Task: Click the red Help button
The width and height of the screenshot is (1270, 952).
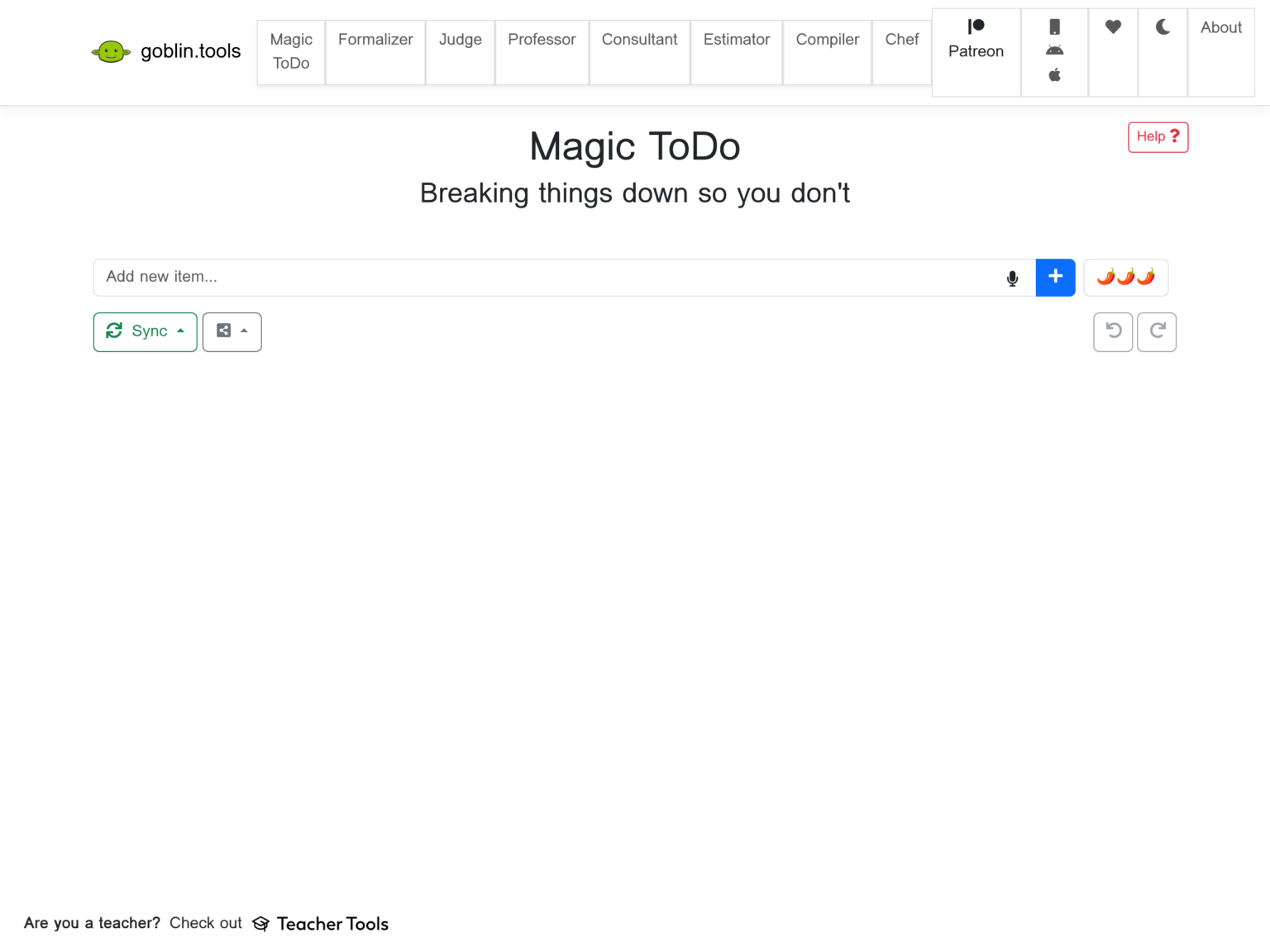Action: [x=1158, y=137]
